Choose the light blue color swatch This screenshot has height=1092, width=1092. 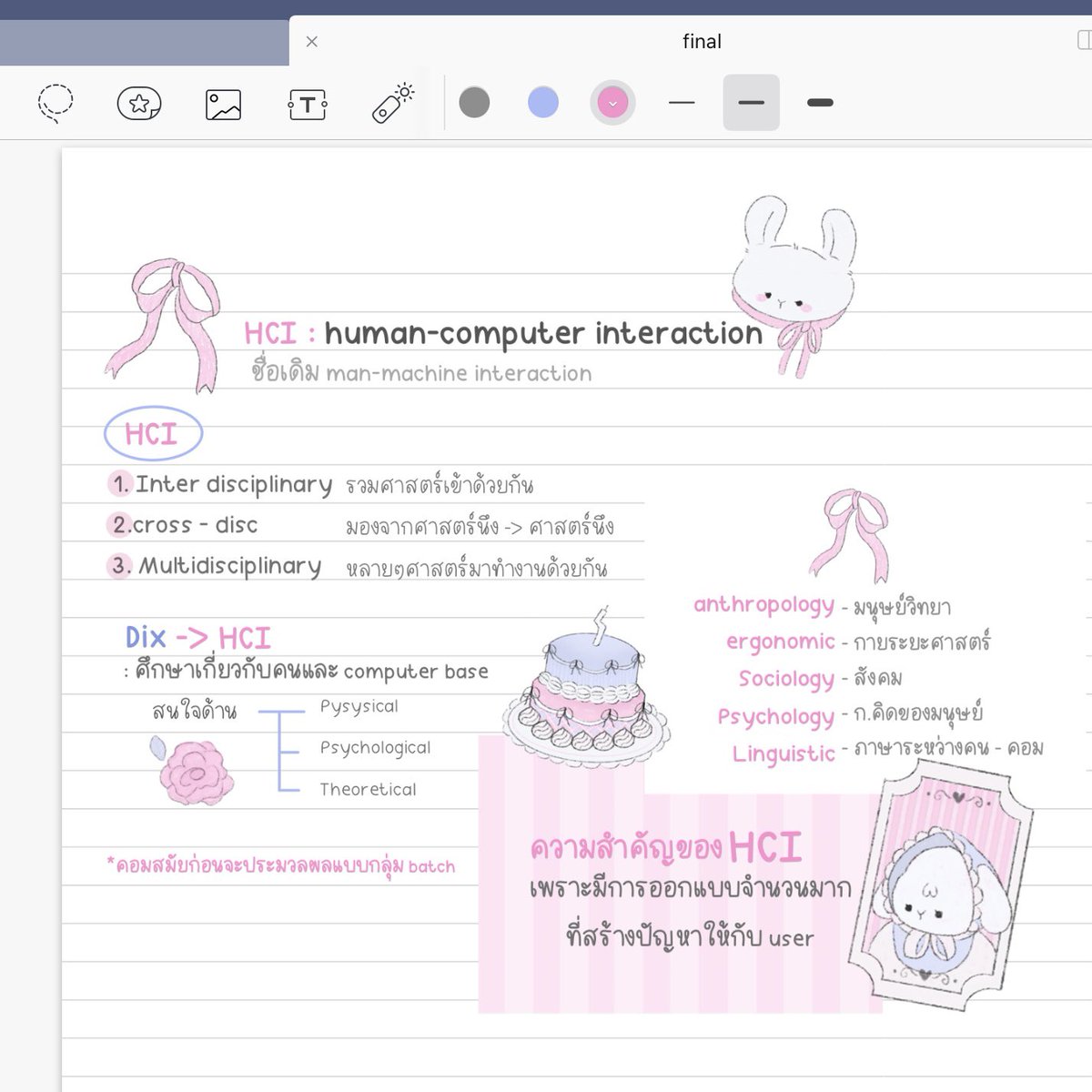(543, 102)
